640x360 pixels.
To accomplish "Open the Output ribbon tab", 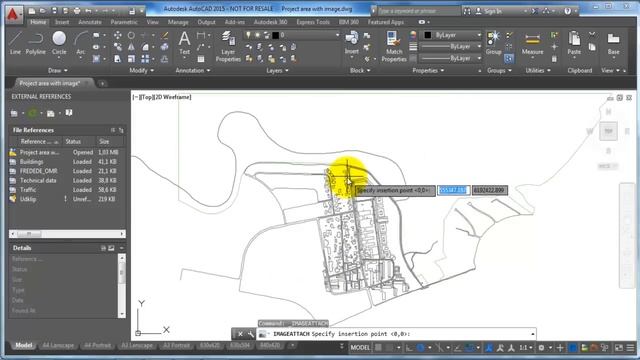I will (x=206, y=22).
